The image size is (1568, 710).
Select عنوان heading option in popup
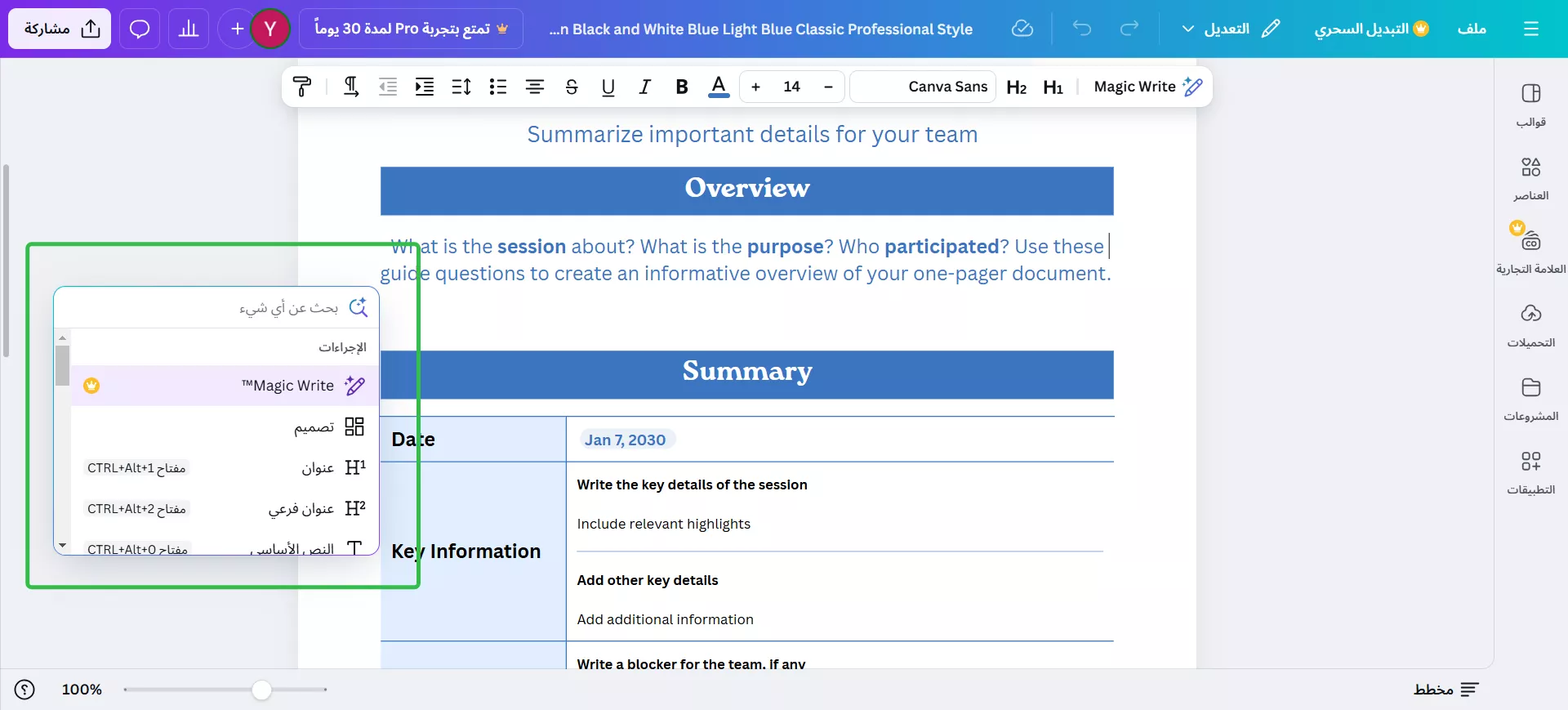(x=225, y=467)
